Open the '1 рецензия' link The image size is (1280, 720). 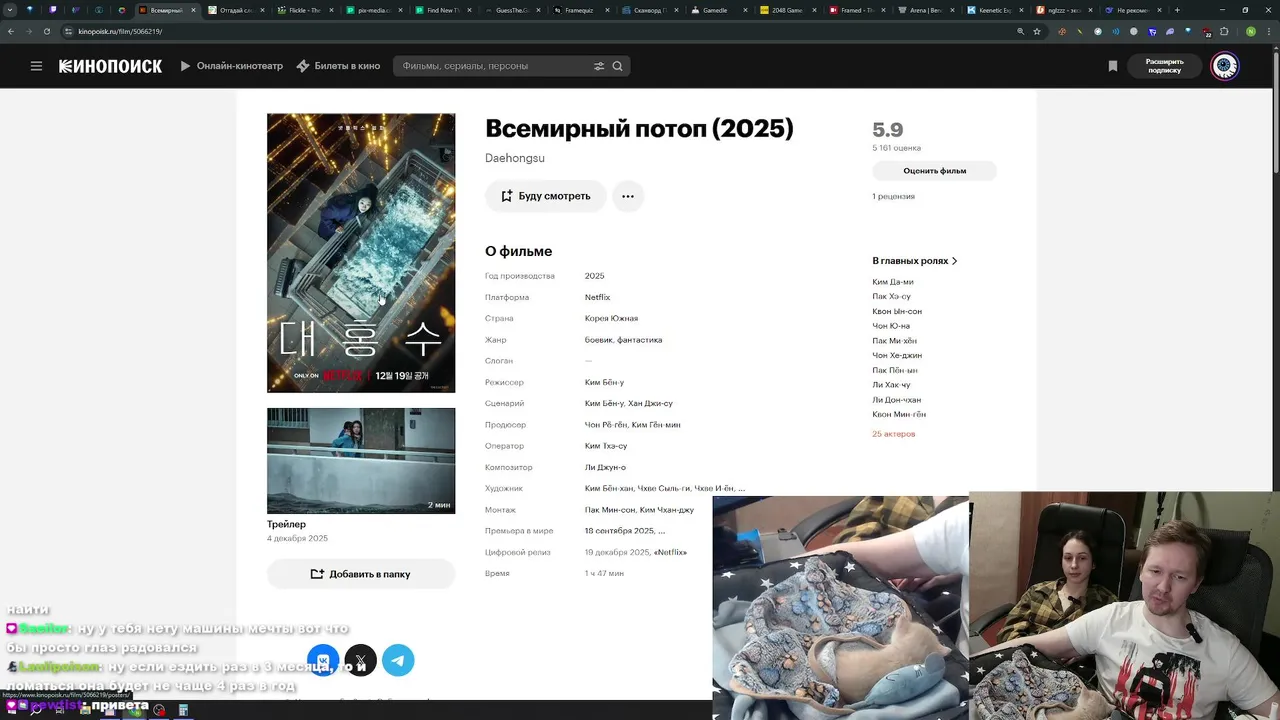tap(893, 196)
